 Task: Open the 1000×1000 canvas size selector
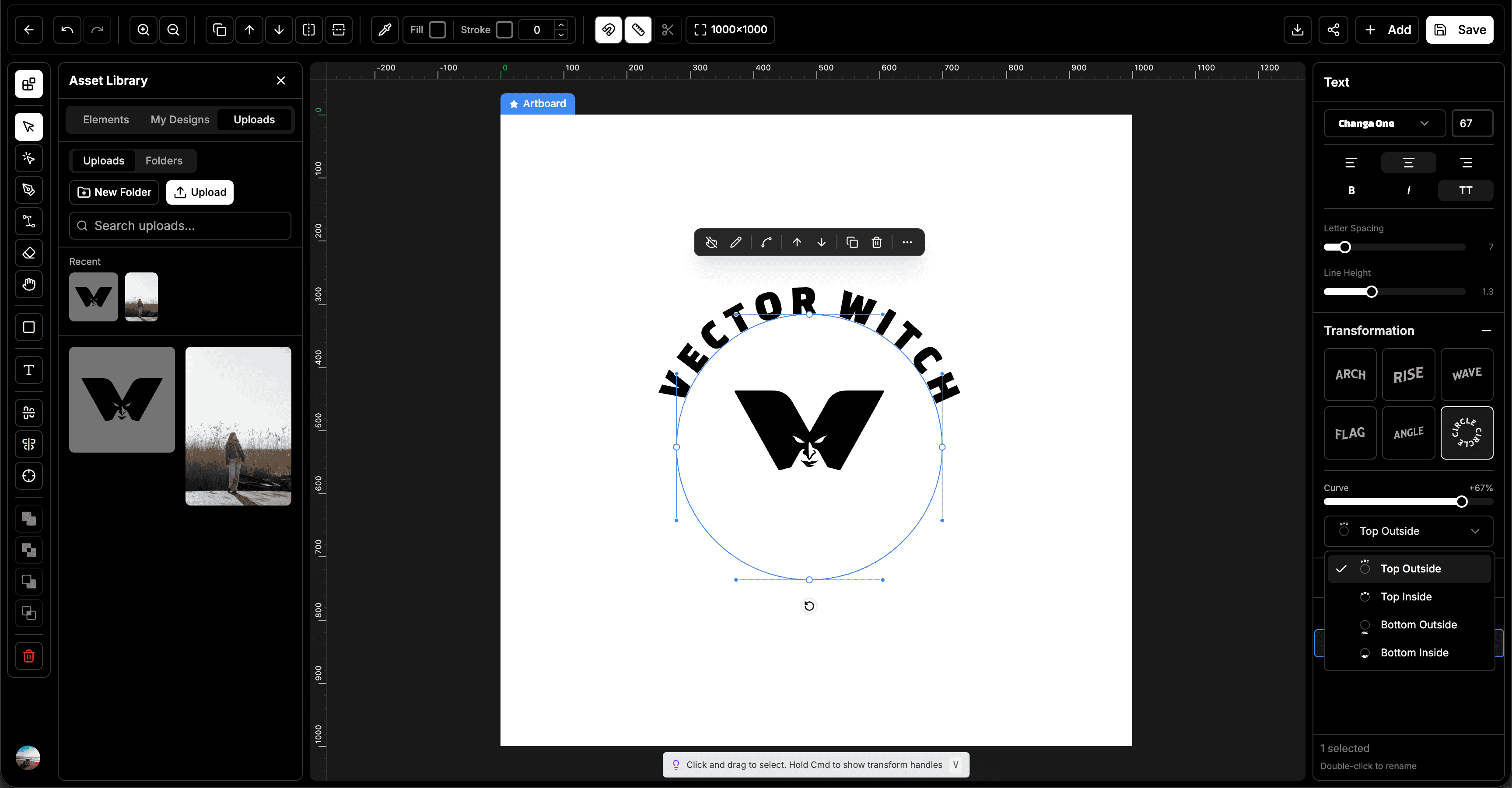click(731, 30)
